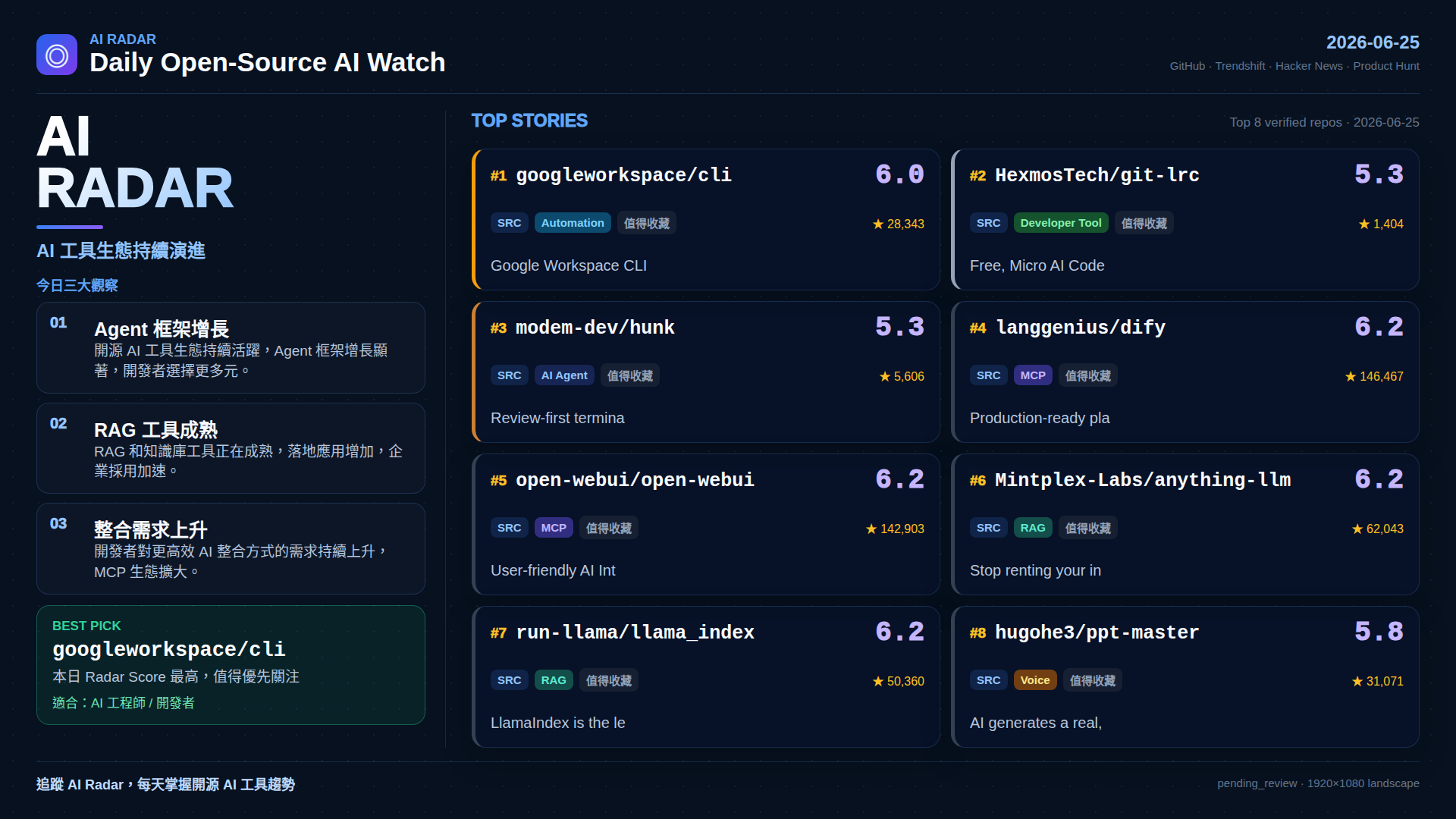
Task: Select the MCP tag on langgenius/dify card
Action: pos(1033,375)
